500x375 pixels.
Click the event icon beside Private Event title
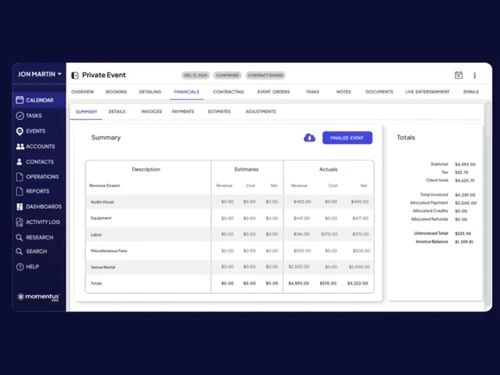[75, 75]
